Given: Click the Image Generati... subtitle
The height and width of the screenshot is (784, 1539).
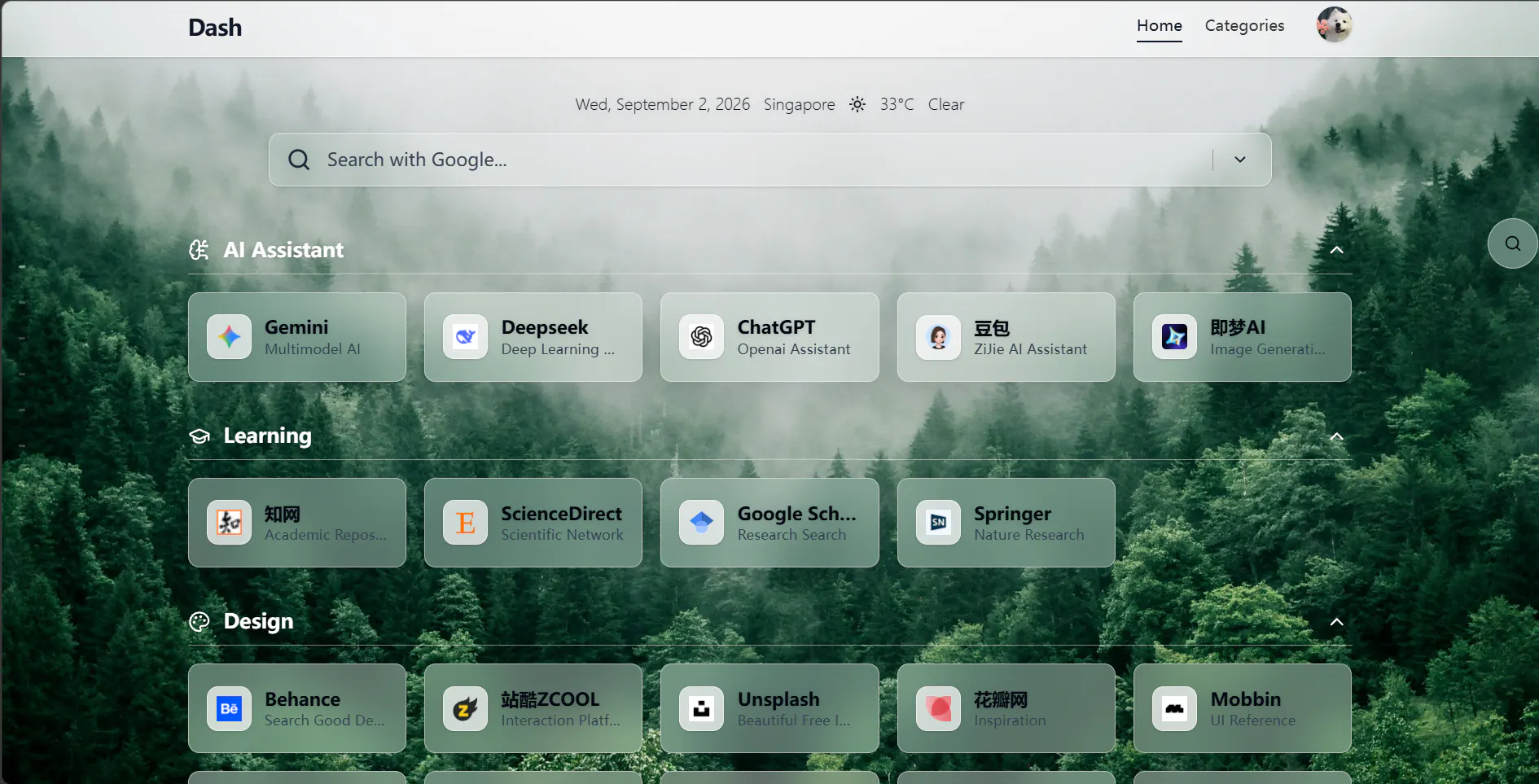Looking at the screenshot, I should click(1267, 349).
